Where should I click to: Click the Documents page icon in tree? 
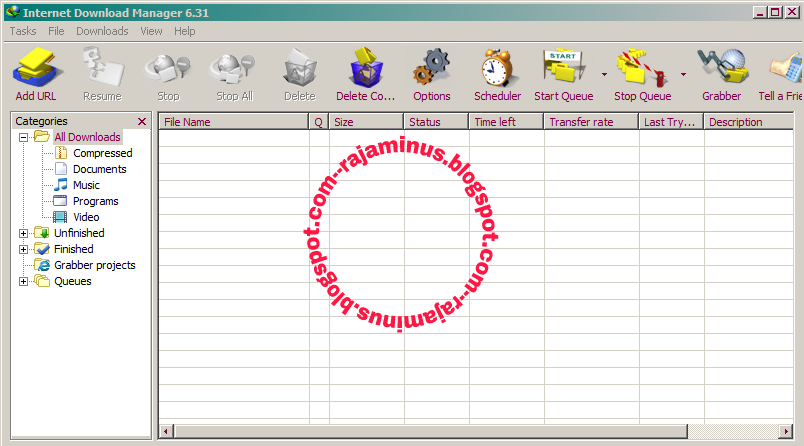click(x=61, y=169)
